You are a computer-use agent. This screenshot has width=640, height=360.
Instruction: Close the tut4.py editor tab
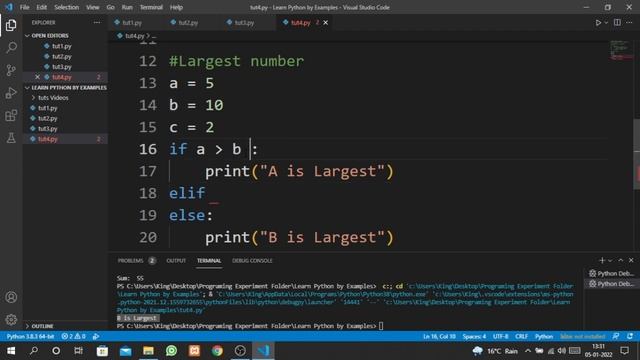click(325, 22)
